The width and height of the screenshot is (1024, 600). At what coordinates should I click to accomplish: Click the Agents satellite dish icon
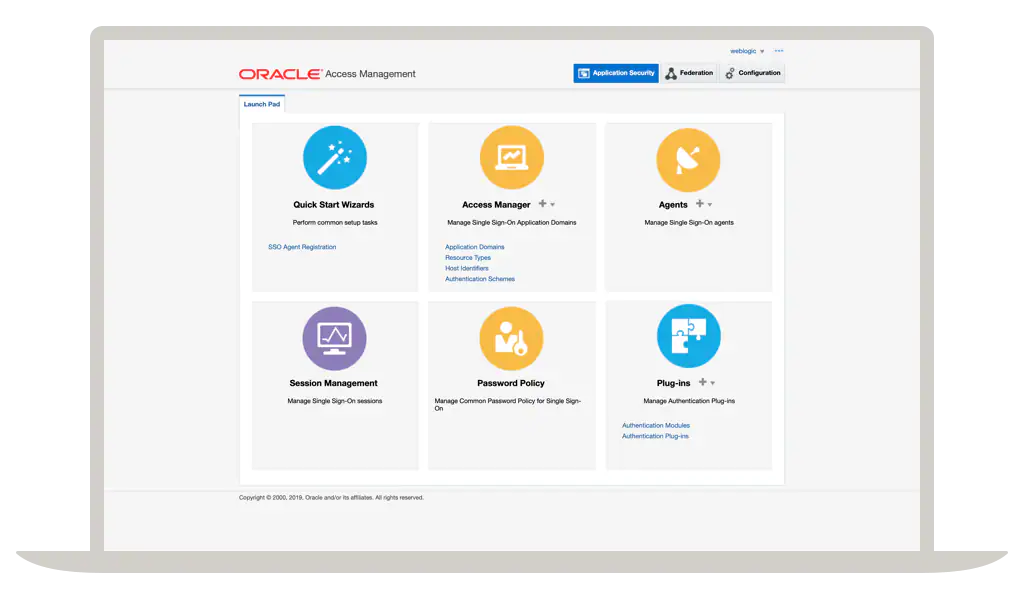click(x=688, y=158)
